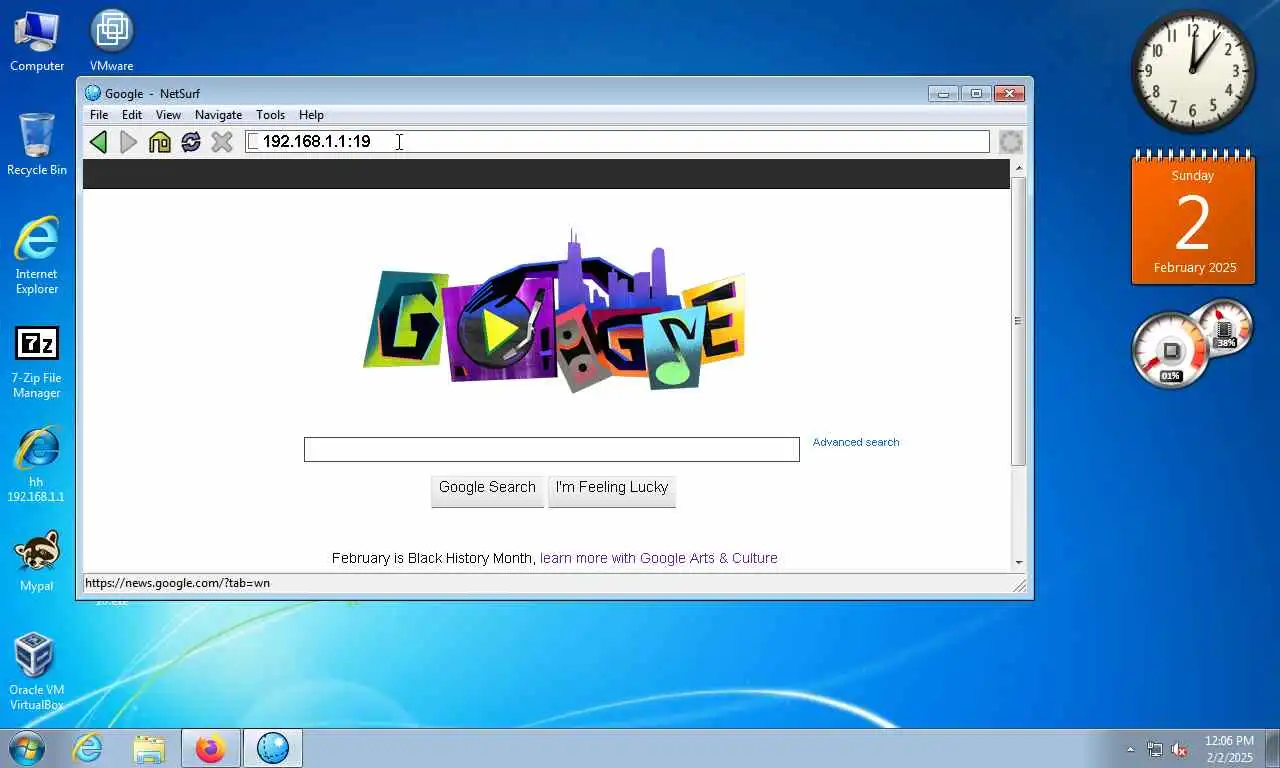Click the calendar gadget showing Sunday 2
1280x768 pixels.
(x=1192, y=218)
